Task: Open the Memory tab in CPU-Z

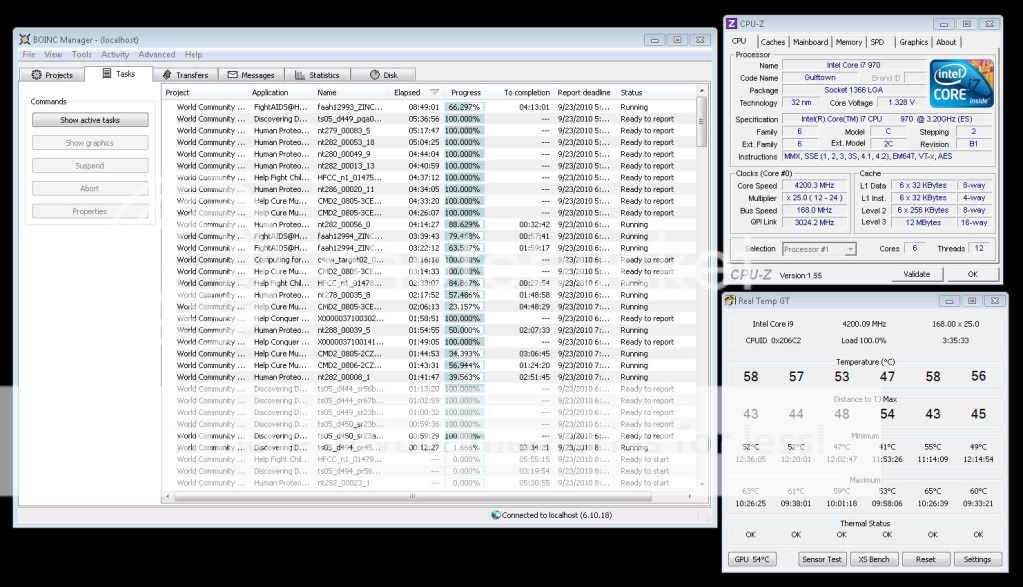Action: click(849, 42)
